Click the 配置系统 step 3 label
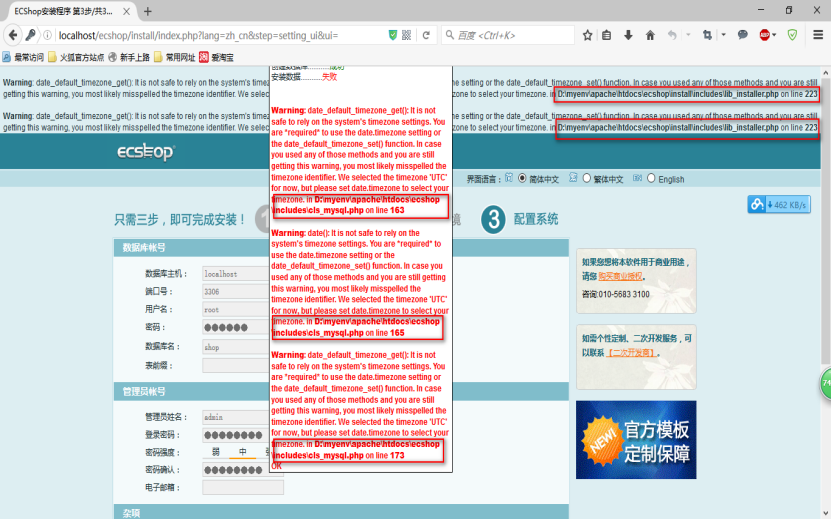Viewport: 831px width, 519px height. coord(536,219)
